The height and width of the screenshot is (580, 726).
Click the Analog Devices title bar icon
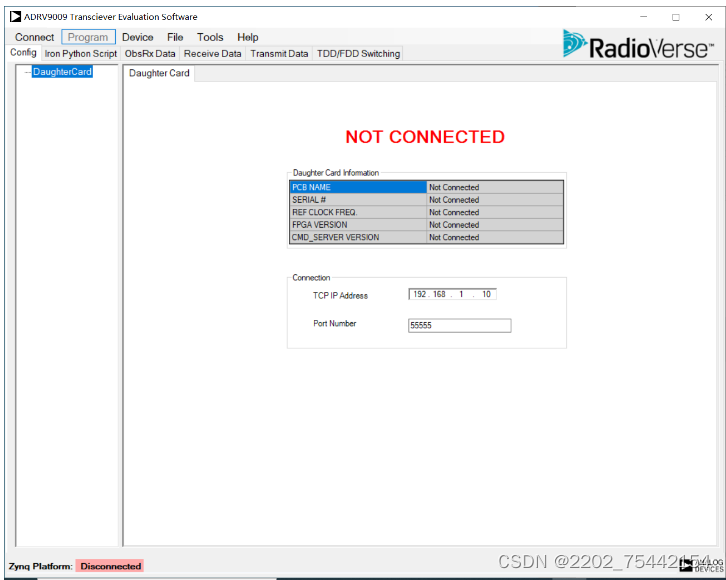(x=15, y=17)
